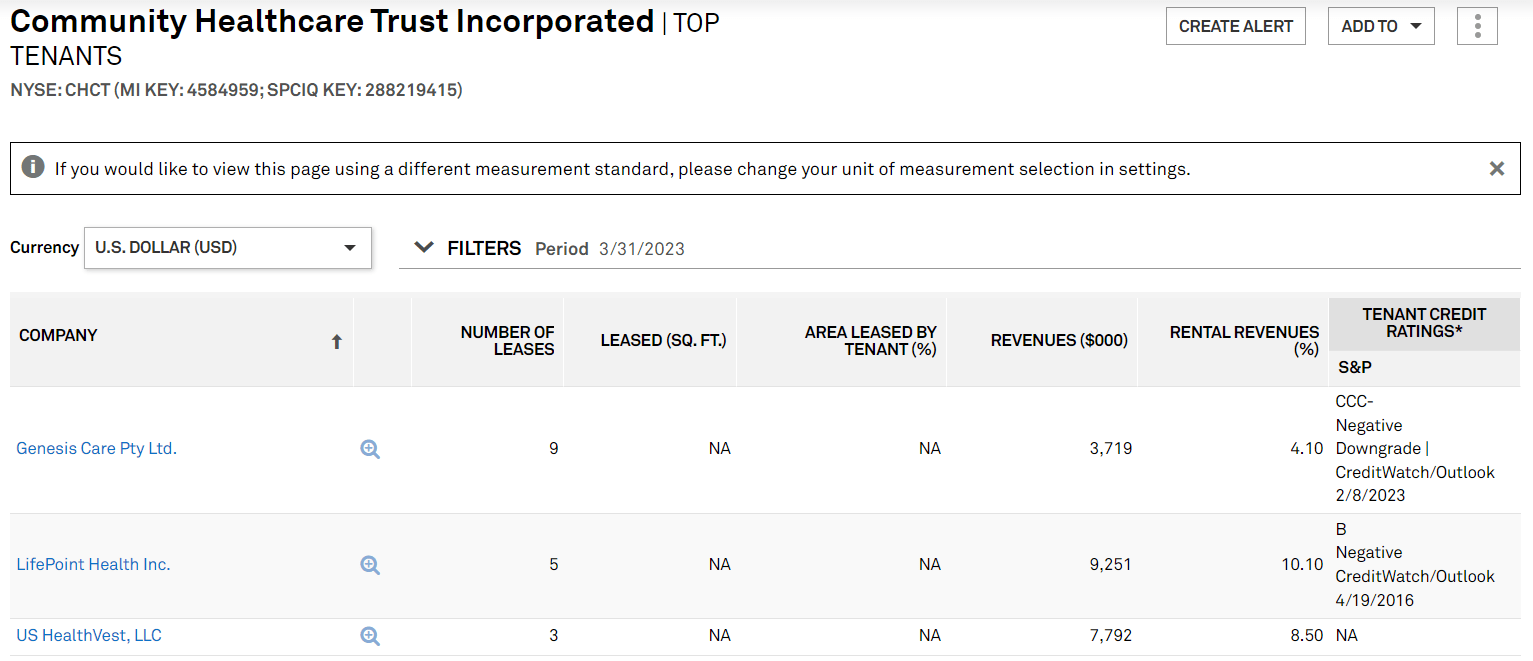
Task: Click magnifier icon for US HealthVest row
Action: (370, 636)
